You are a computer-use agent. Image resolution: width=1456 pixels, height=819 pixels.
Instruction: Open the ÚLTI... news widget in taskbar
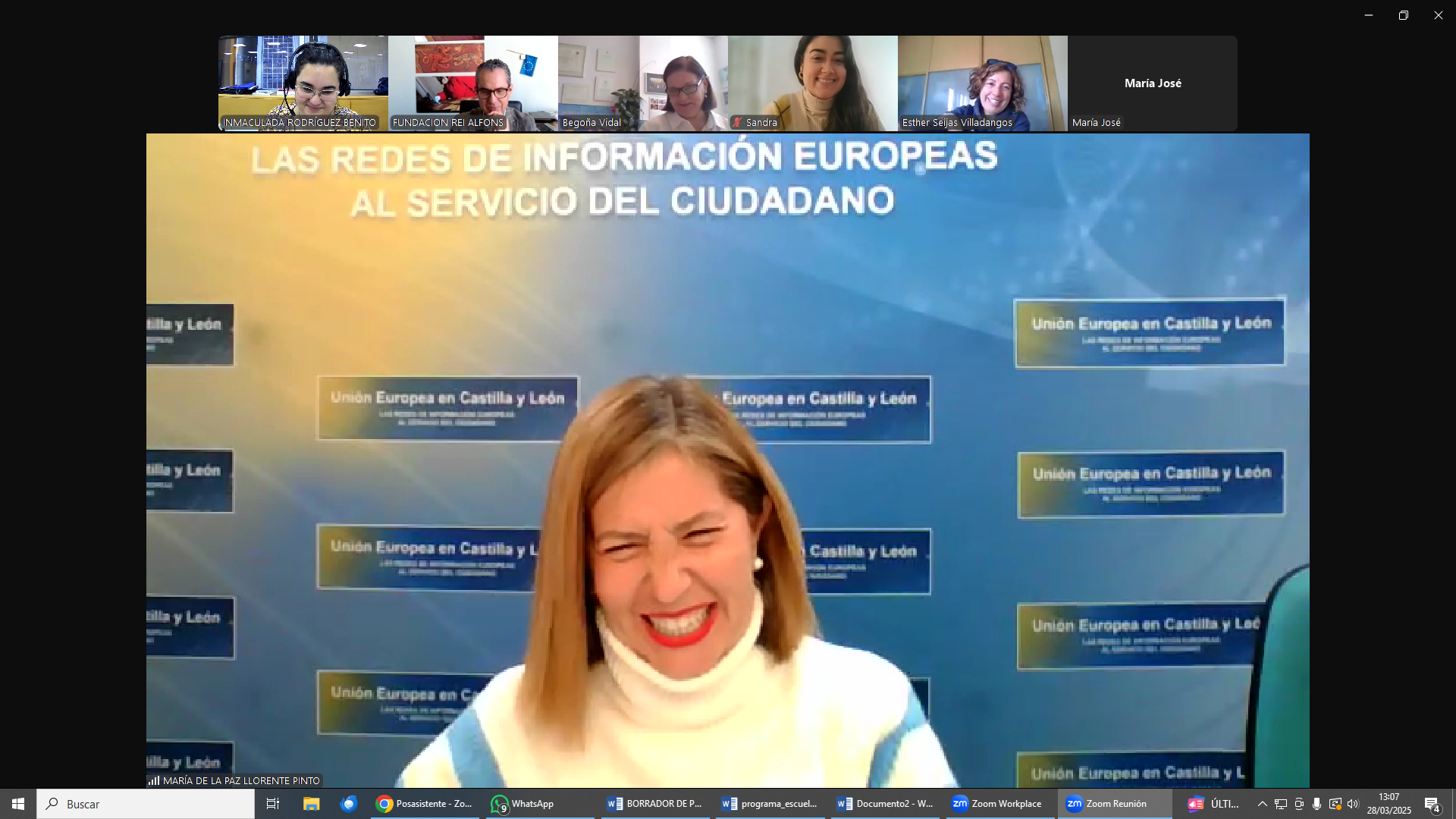point(1214,804)
